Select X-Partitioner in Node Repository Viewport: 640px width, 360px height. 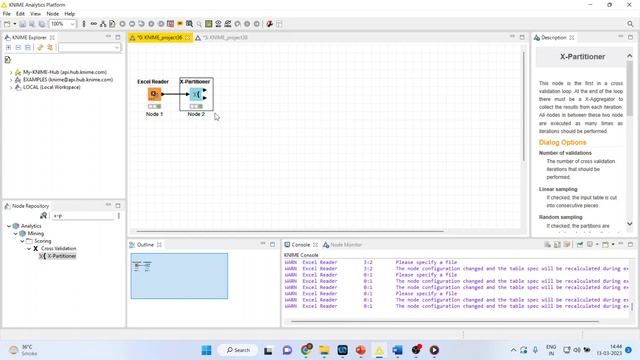click(x=58, y=256)
